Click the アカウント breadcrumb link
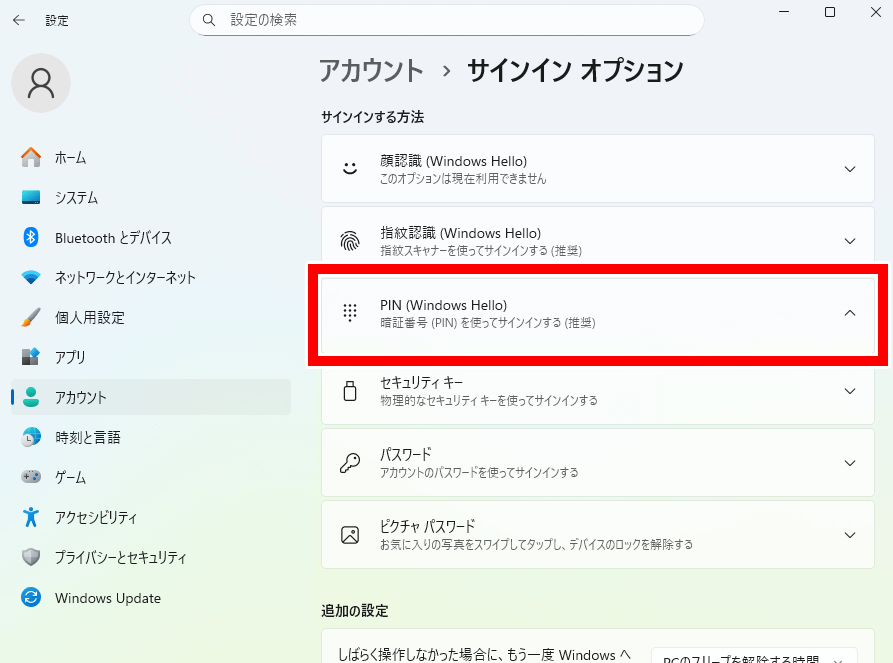893x663 pixels. click(x=371, y=71)
